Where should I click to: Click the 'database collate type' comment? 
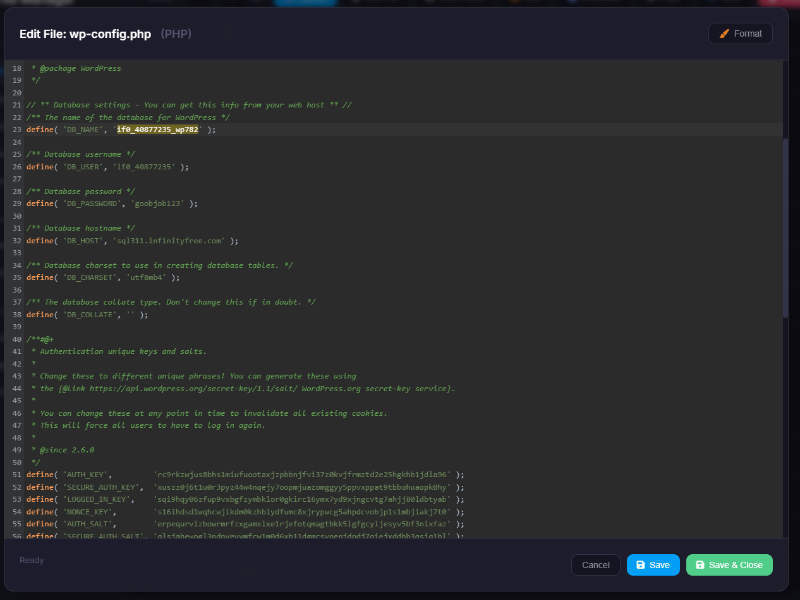point(171,302)
